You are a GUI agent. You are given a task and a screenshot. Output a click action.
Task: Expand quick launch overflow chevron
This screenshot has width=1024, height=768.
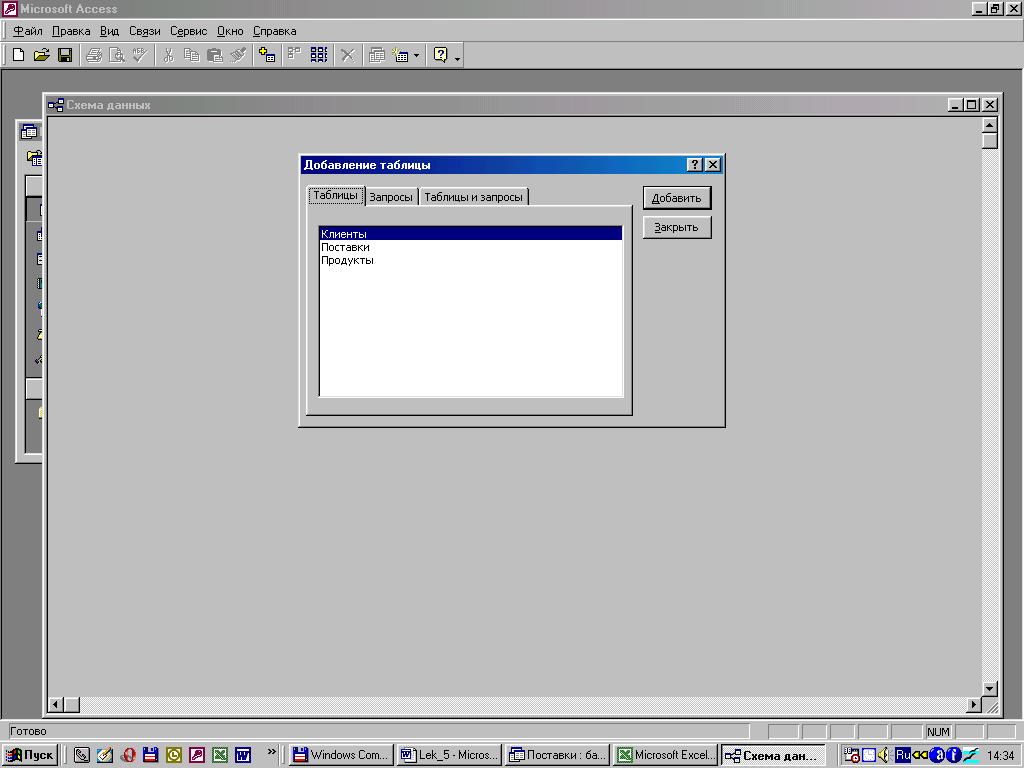(272, 753)
